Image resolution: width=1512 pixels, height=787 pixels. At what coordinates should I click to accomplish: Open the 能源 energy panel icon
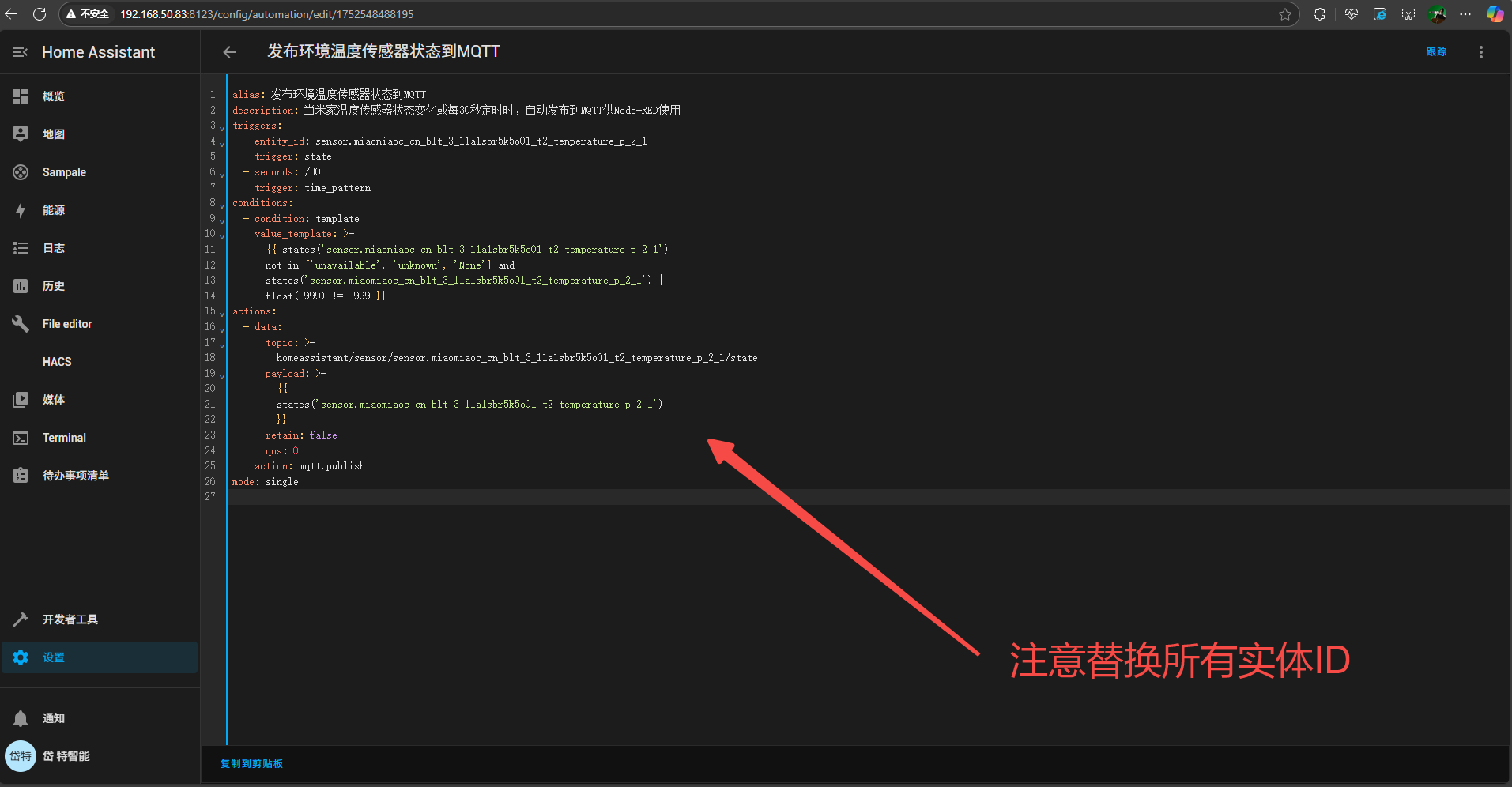(x=21, y=210)
